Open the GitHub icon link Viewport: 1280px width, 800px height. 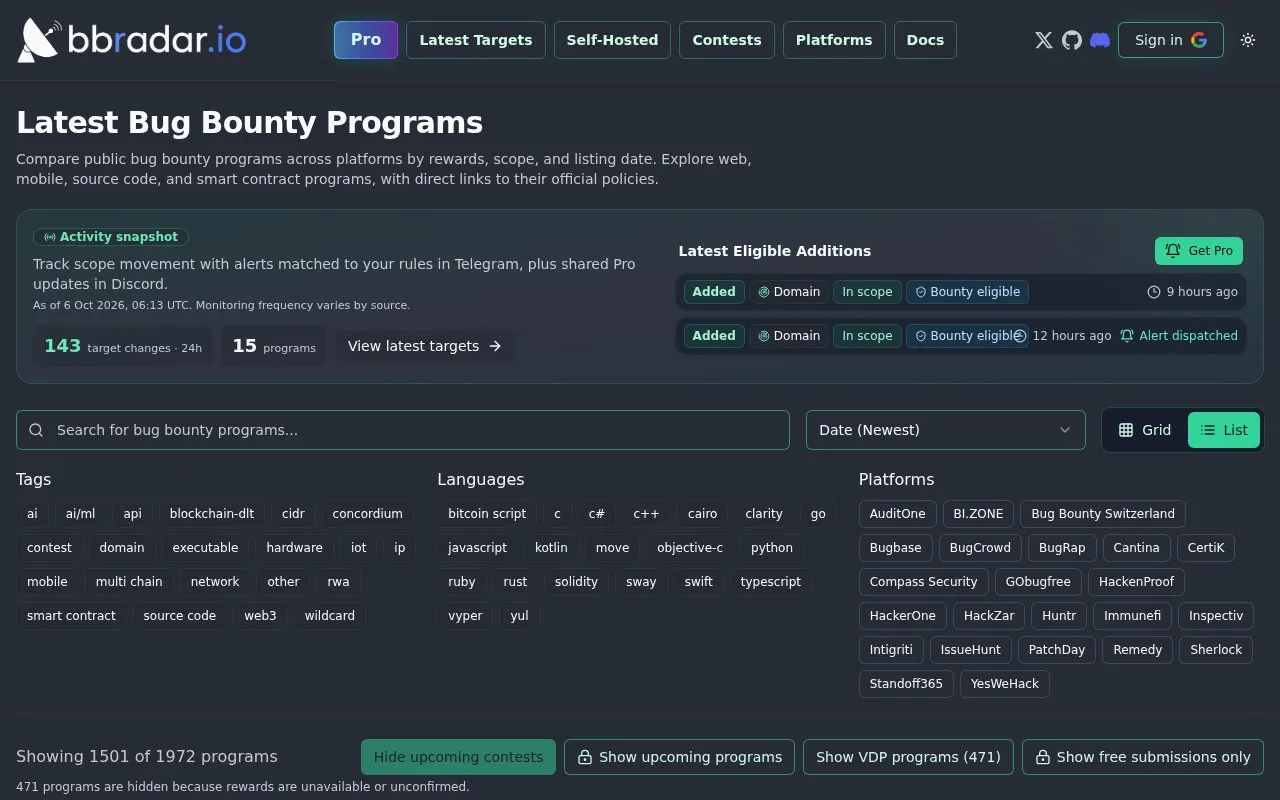[x=1072, y=40]
